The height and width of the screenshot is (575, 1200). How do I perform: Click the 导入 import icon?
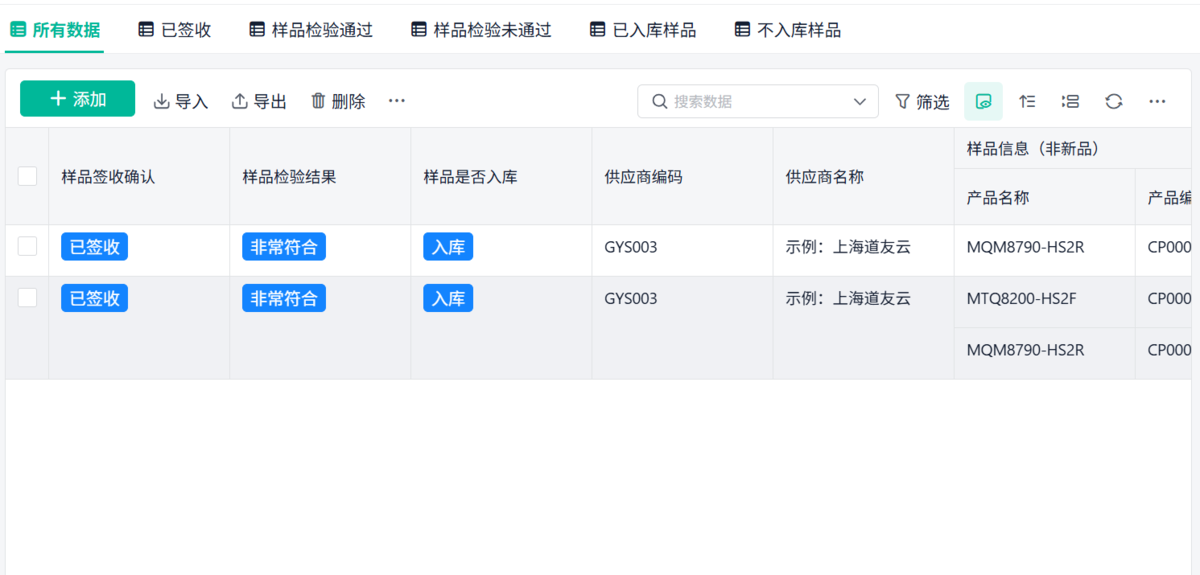[x=162, y=101]
